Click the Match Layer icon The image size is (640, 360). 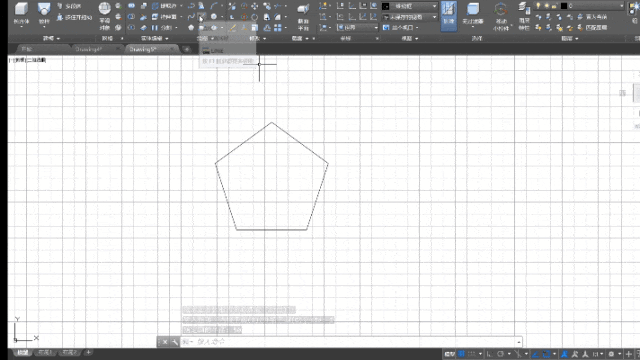580,27
